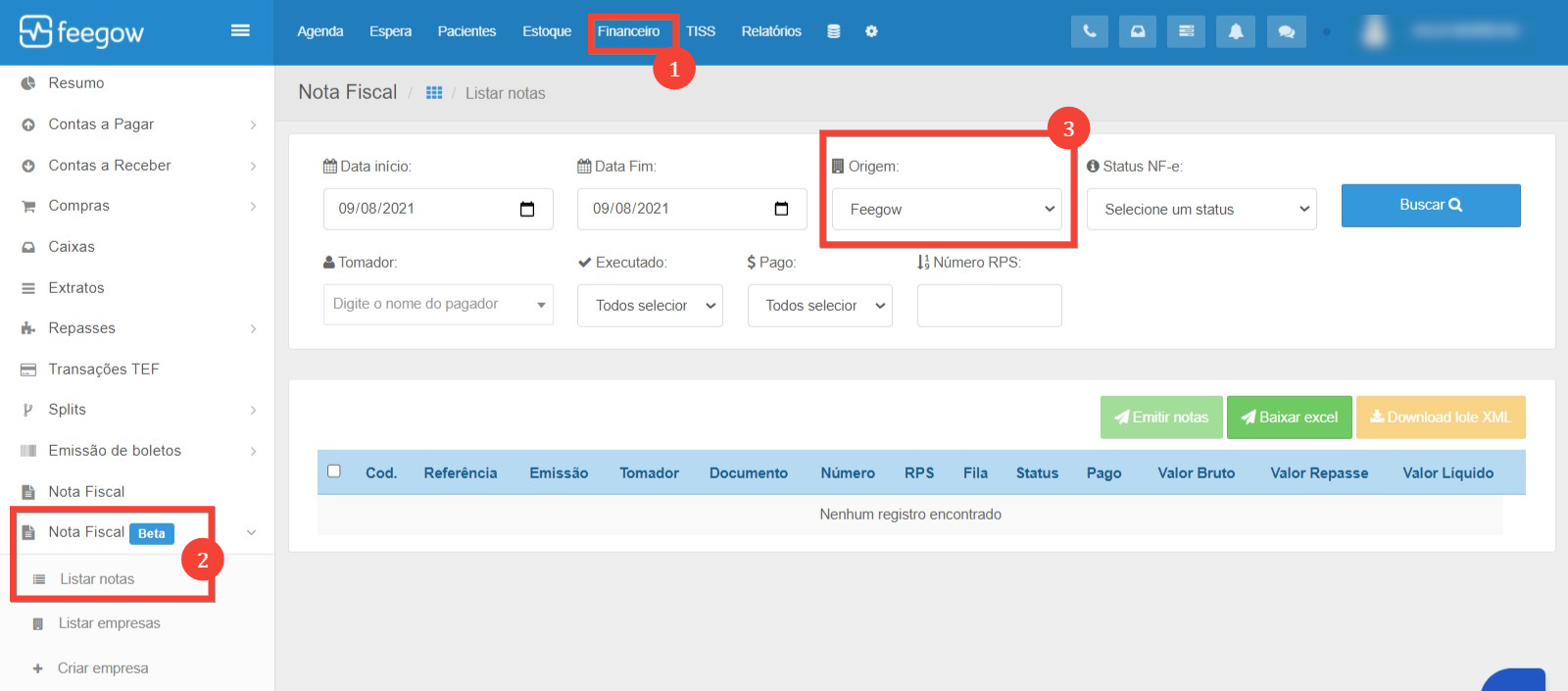This screenshot has height=691, width=1568.
Task: Click the grid icon in breadcrumb
Action: click(x=434, y=93)
